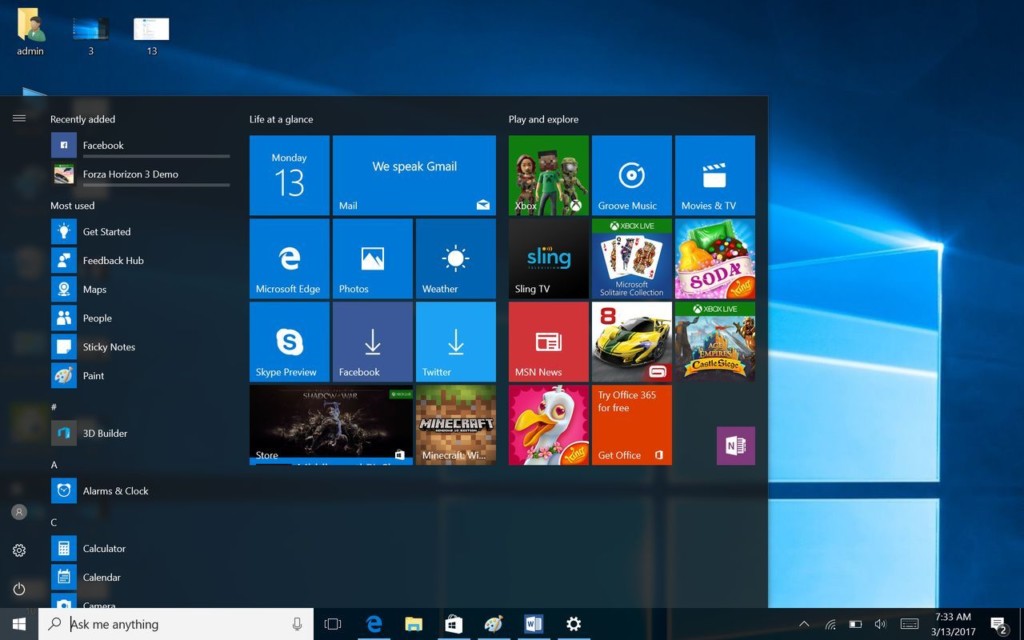Open Settings gear in Start sidebar
Image resolution: width=1024 pixels, height=640 pixels.
pos(19,550)
